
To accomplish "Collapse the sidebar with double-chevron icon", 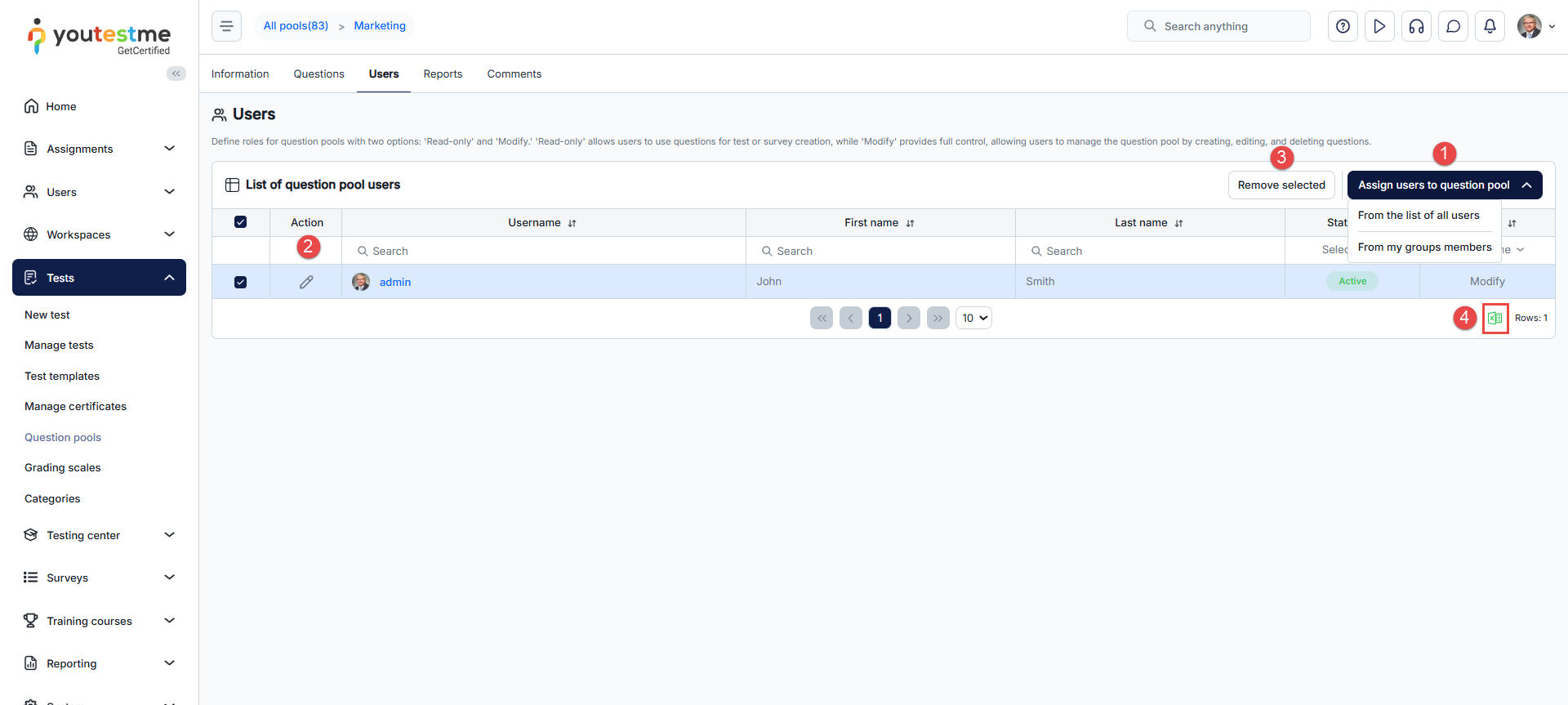I will (176, 74).
